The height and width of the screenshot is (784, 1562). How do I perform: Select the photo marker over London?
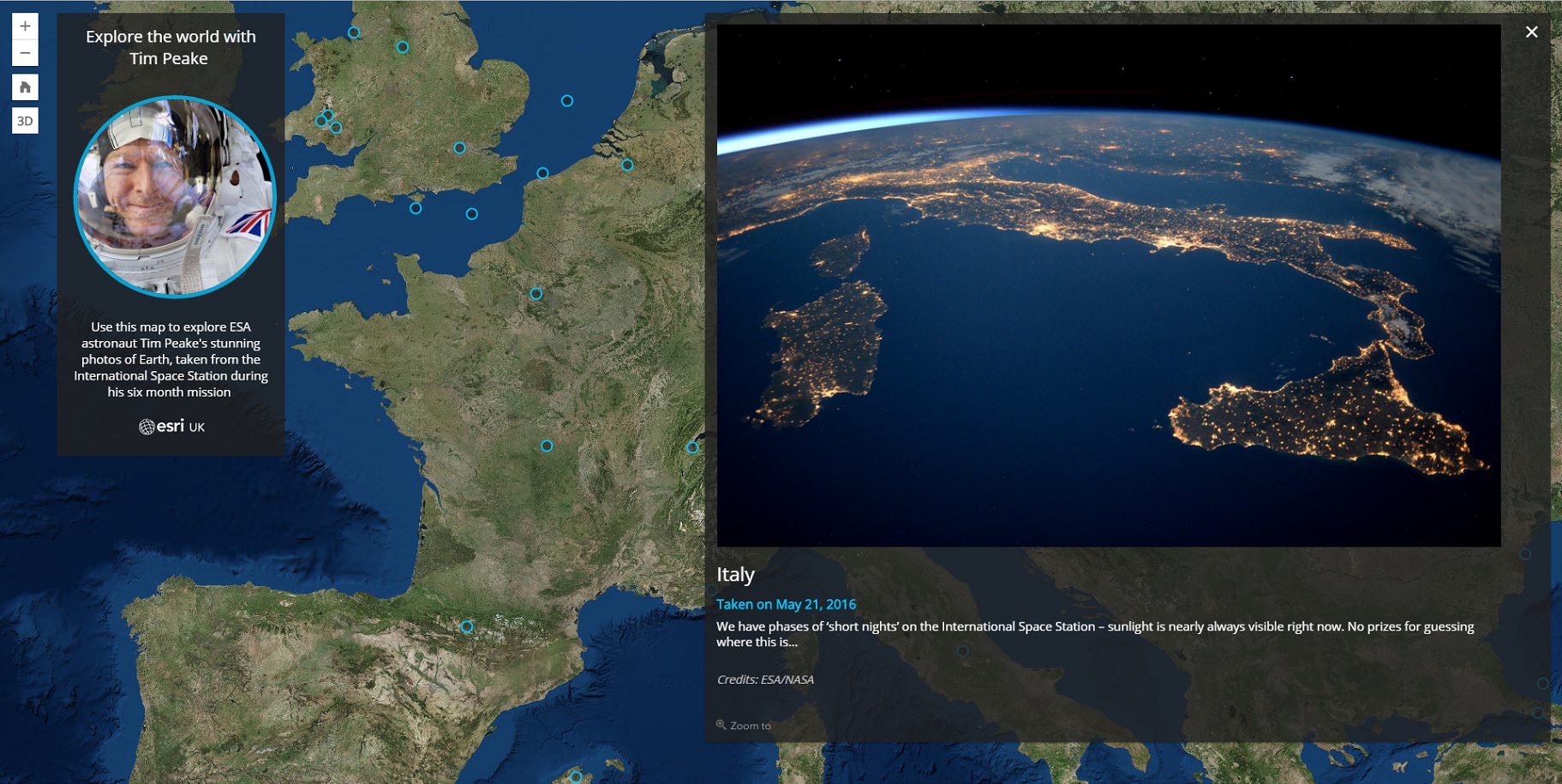tap(459, 148)
